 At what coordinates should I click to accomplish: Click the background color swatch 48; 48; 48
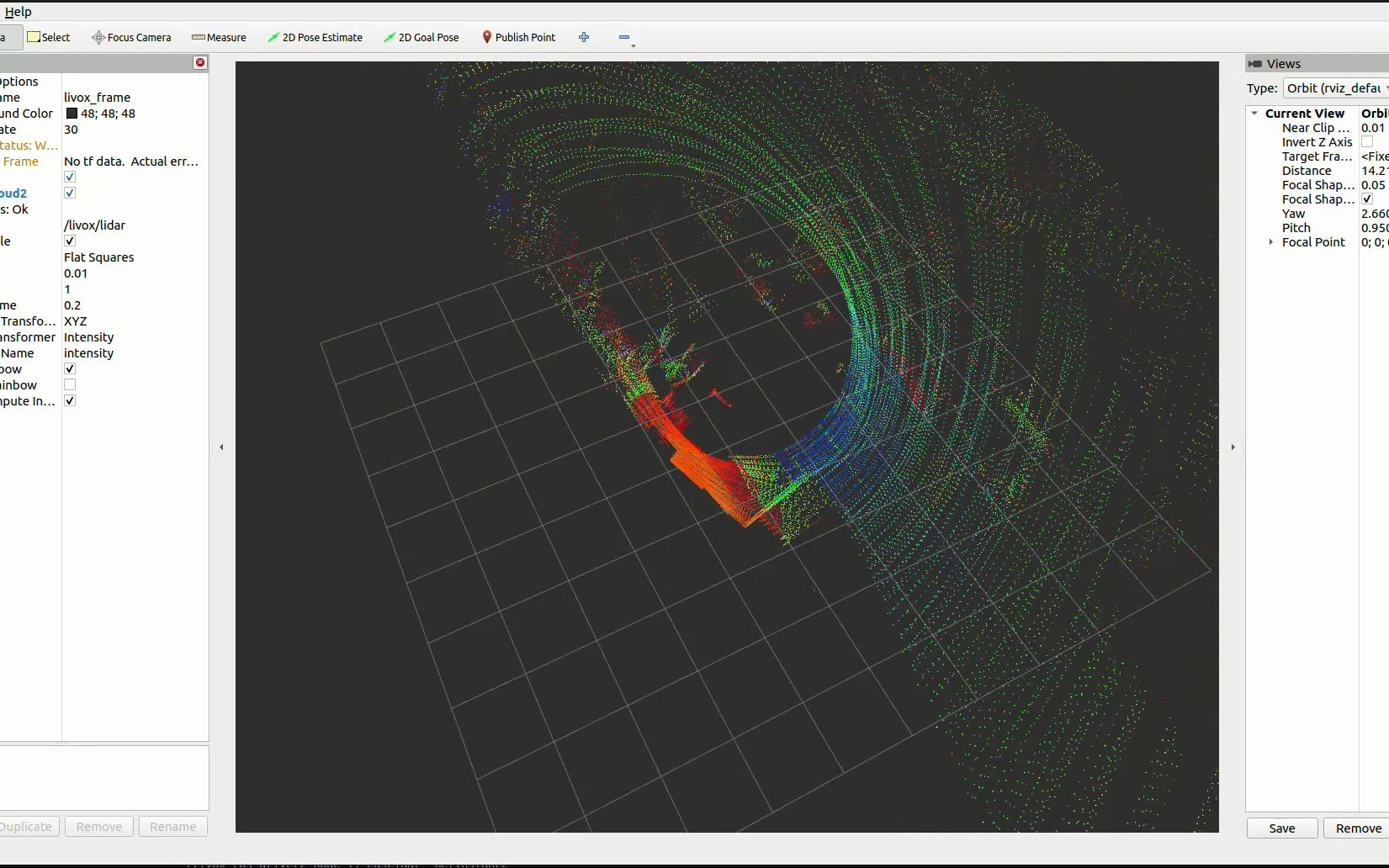[72, 114]
